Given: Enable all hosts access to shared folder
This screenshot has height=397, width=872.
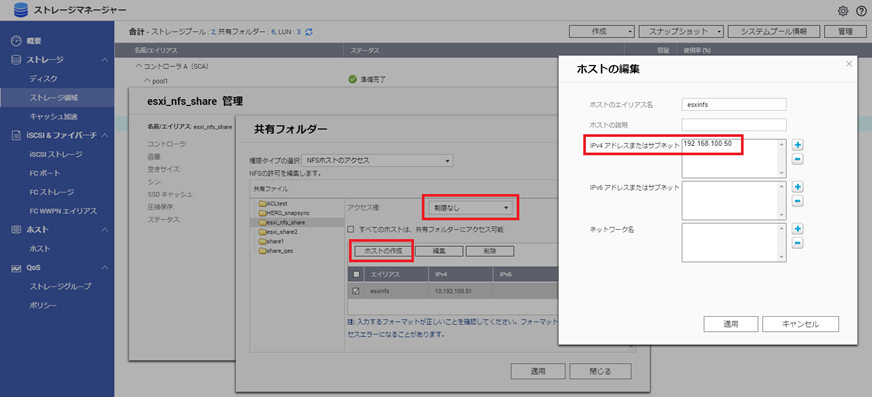Looking at the screenshot, I should tap(350, 229).
